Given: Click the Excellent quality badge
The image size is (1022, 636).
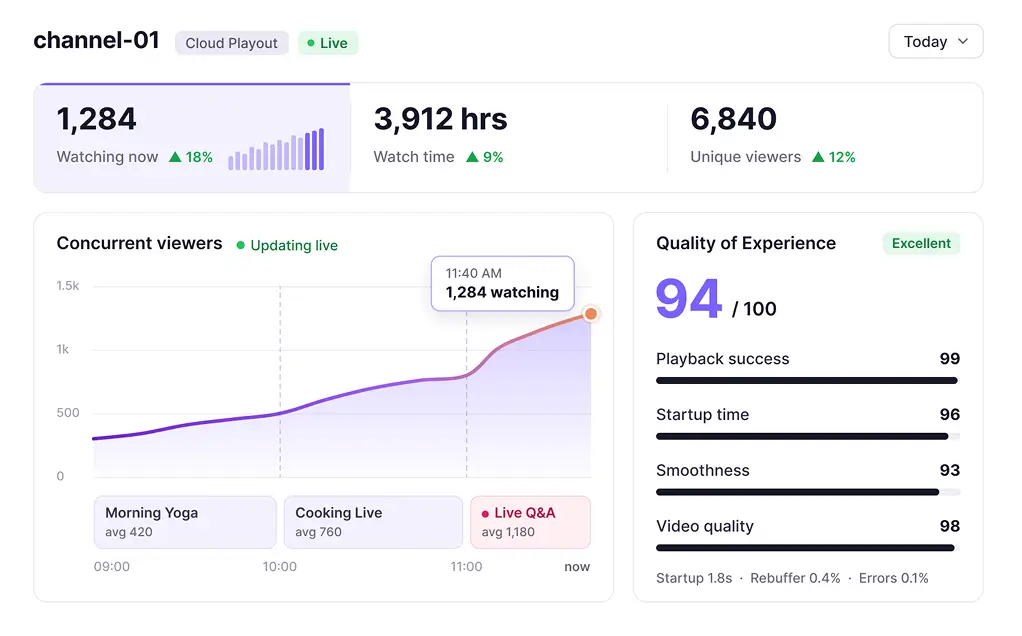Looking at the screenshot, I should point(921,243).
